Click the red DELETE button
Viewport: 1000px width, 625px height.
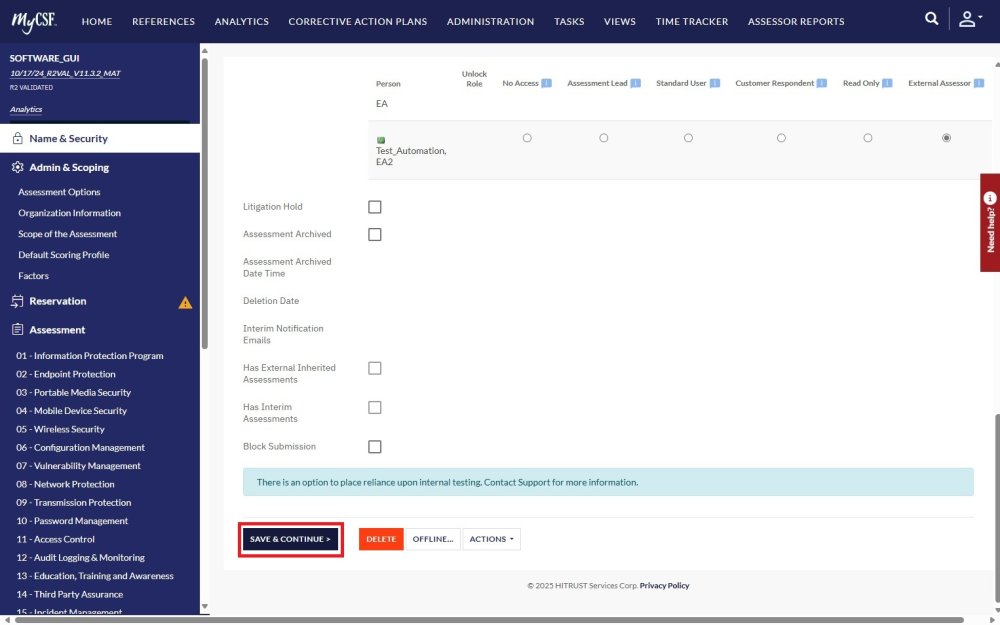point(381,539)
